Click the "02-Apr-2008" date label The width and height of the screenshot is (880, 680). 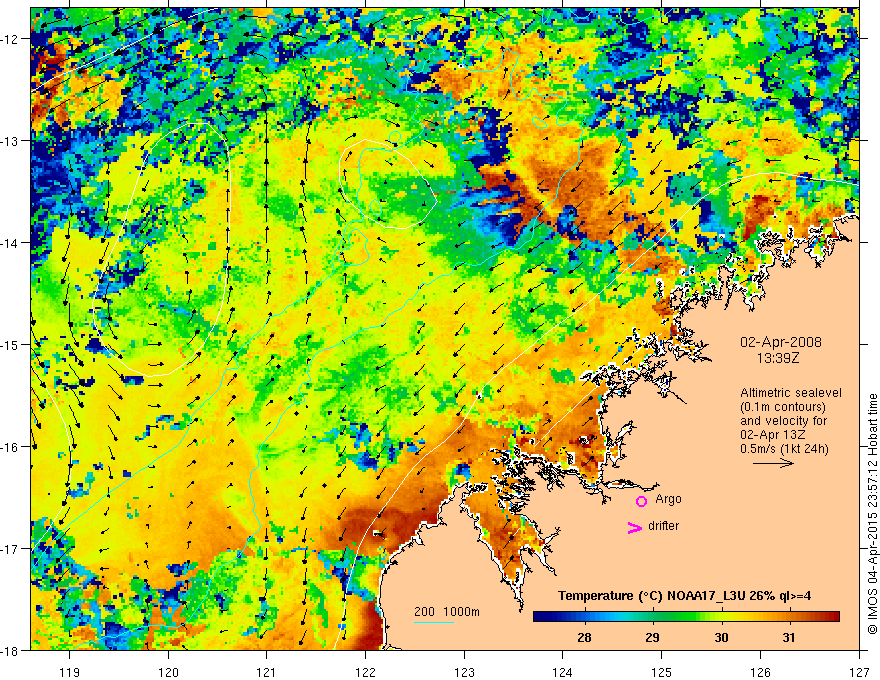781,342
